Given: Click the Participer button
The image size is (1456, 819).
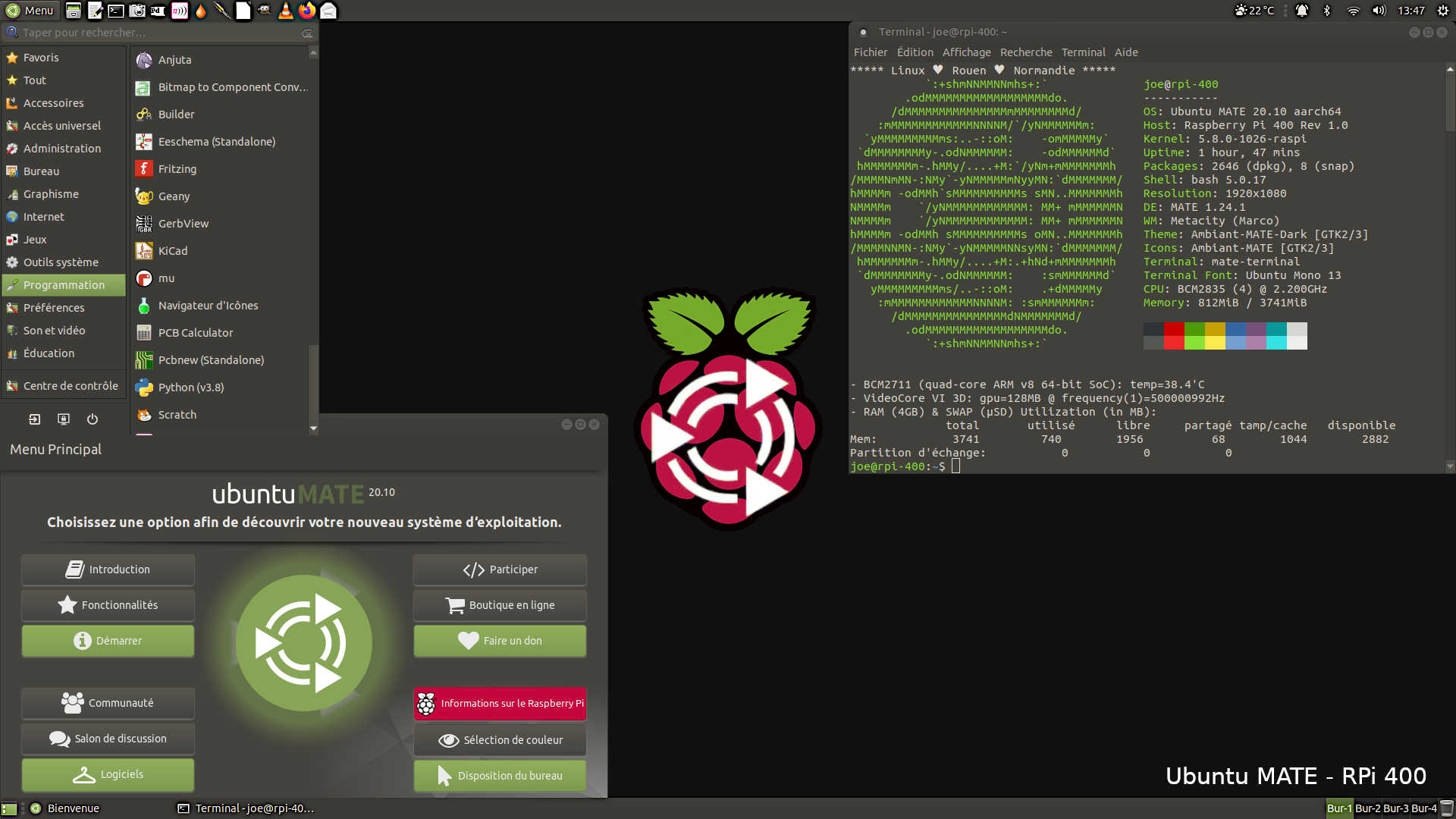Looking at the screenshot, I should coord(500,570).
